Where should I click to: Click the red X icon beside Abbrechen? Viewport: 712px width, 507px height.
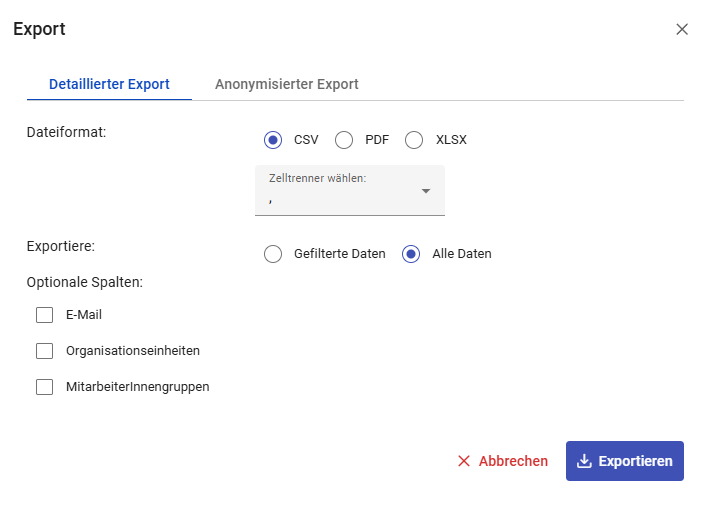464,461
